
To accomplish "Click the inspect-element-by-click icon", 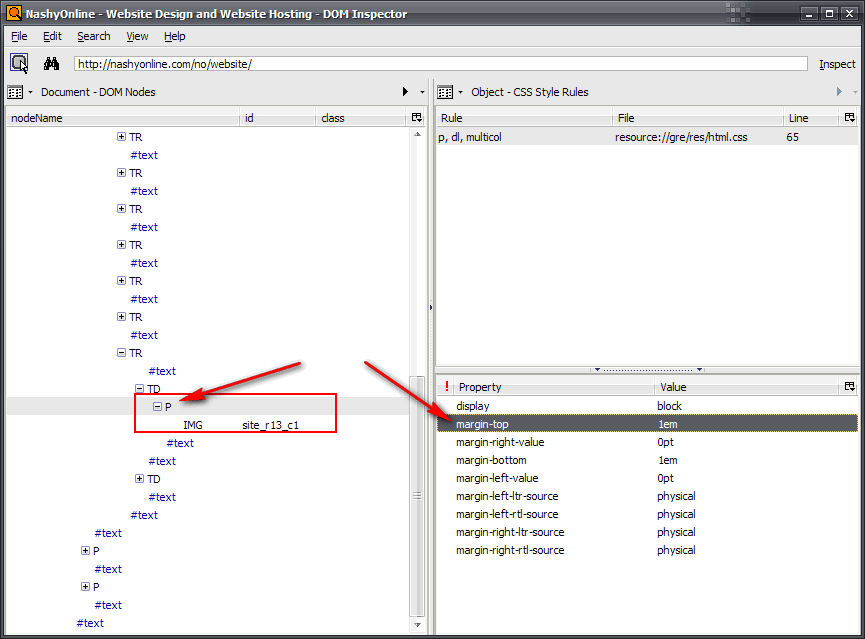I will click(18, 62).
